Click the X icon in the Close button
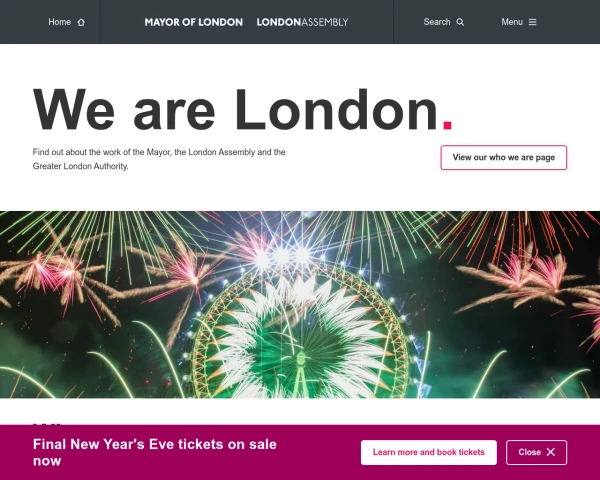 tap(551, 452)
